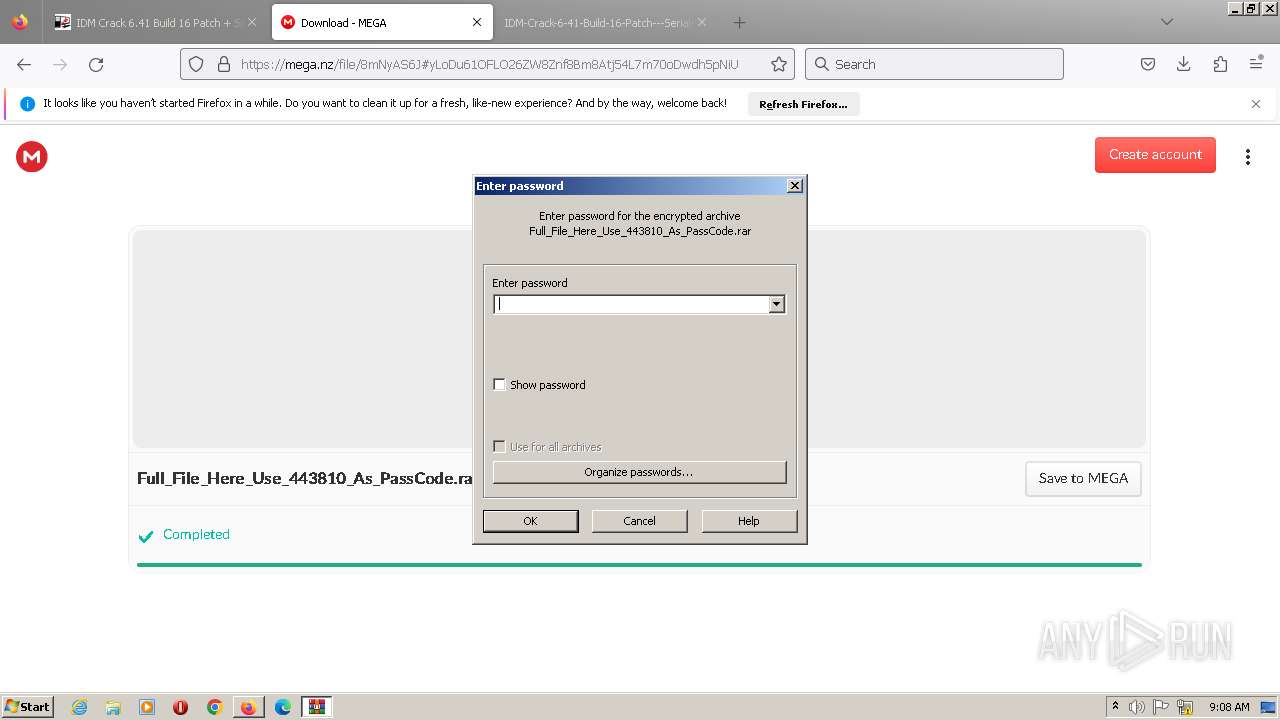Open Opera browser from taskbar
Screen dimensions: 1280x720
(x=181, y=707)
